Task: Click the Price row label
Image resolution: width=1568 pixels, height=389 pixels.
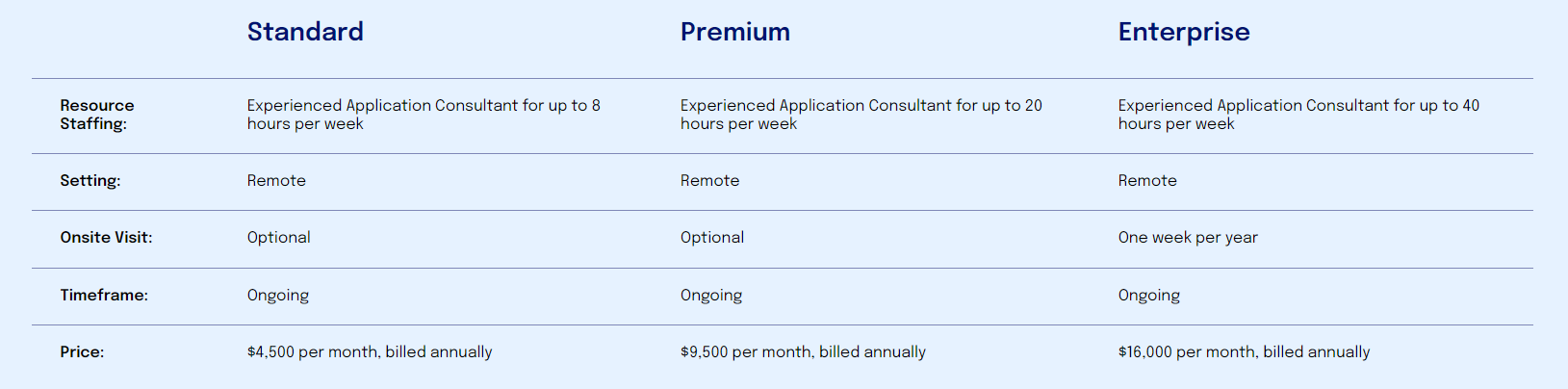Action: click(x=82, y=352)
